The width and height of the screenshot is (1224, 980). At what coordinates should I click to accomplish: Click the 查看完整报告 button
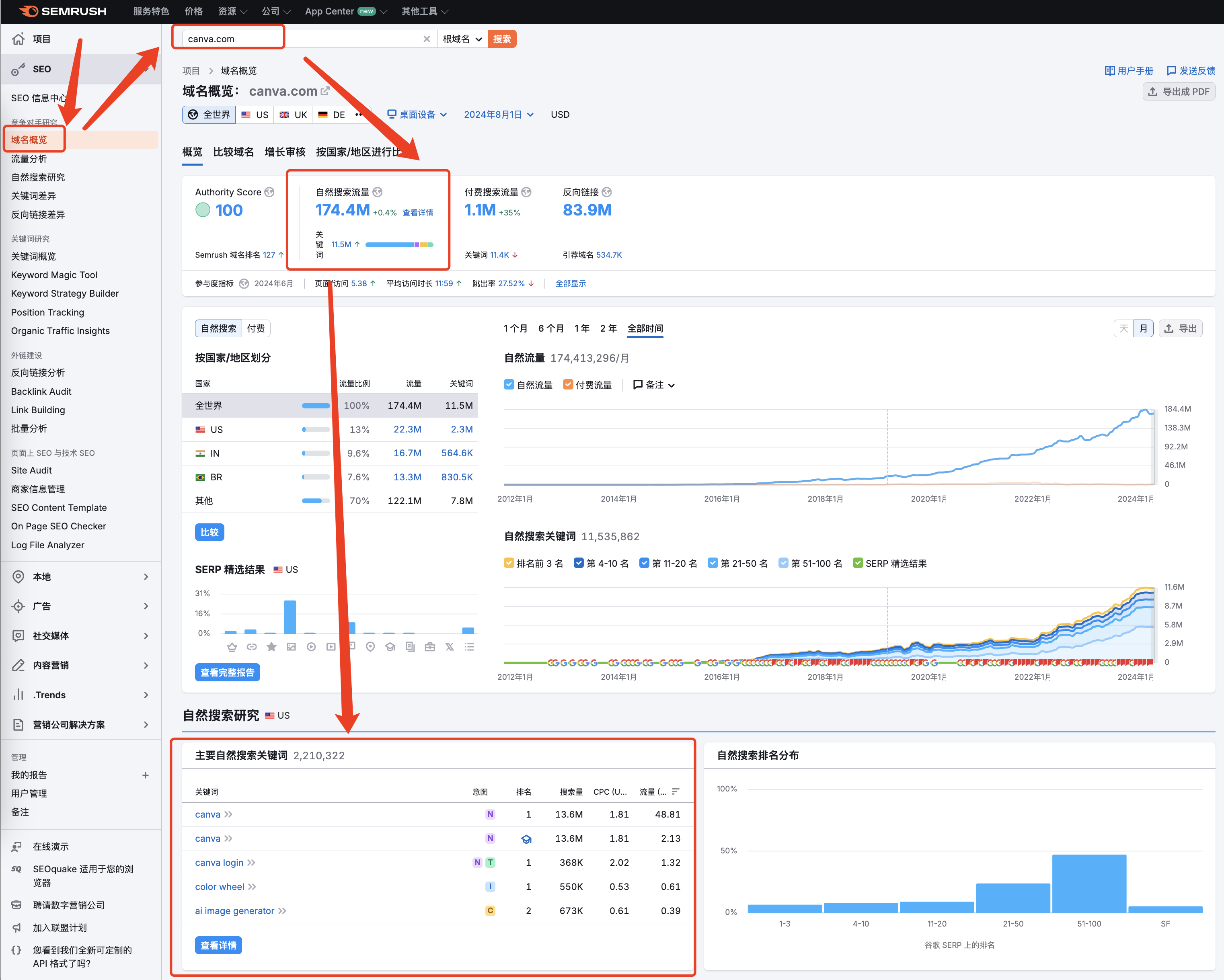(x=227, y=672)
